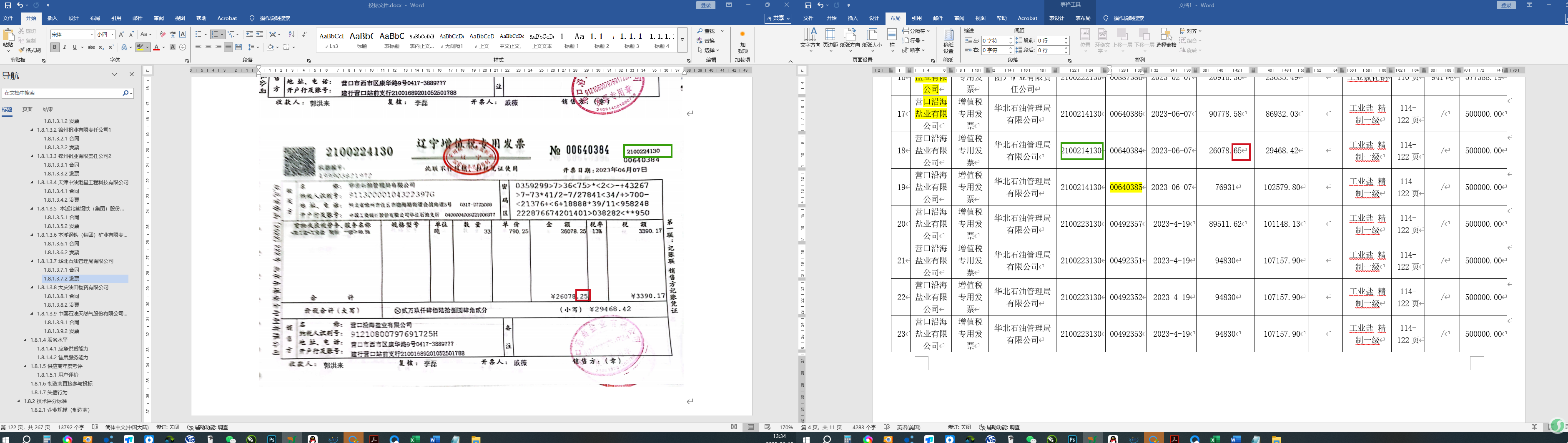Viewport: 1568px width, 443px height.
Task: Open the Find (查找) dropdown arrow
Action: (x=723, y=31)
